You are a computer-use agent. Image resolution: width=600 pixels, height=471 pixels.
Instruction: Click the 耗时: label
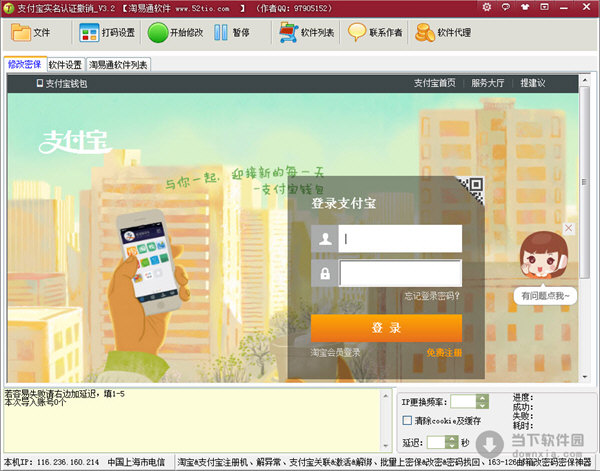[523, 425]
